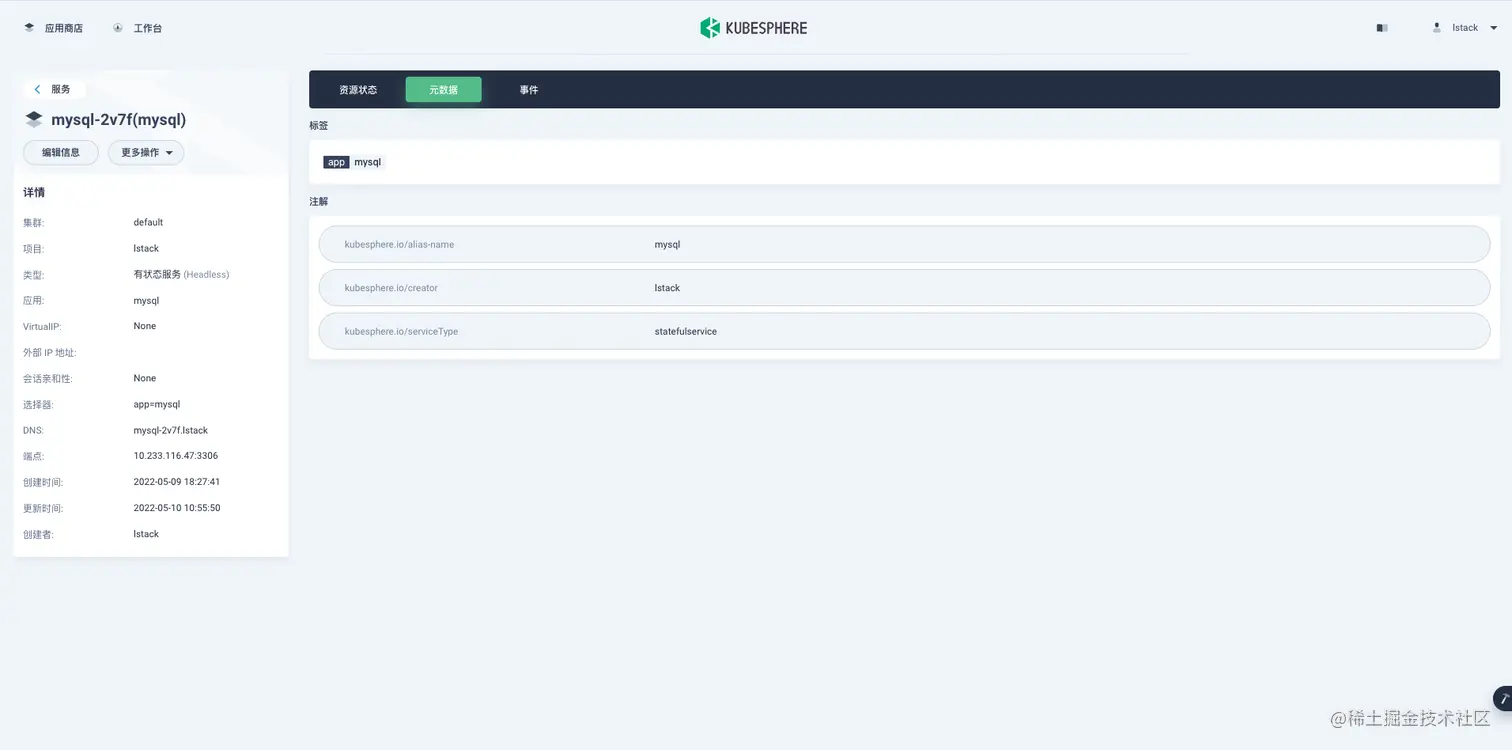Click the theme switch icon near lstack

pyautogui.click(x=1382, y=28)
